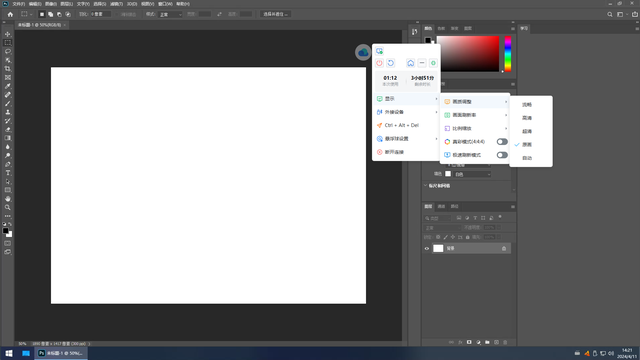The height and width of the screenshot is (360, 640).
Task: Click the Home icon in the options bar
Action: click(10, 14)
